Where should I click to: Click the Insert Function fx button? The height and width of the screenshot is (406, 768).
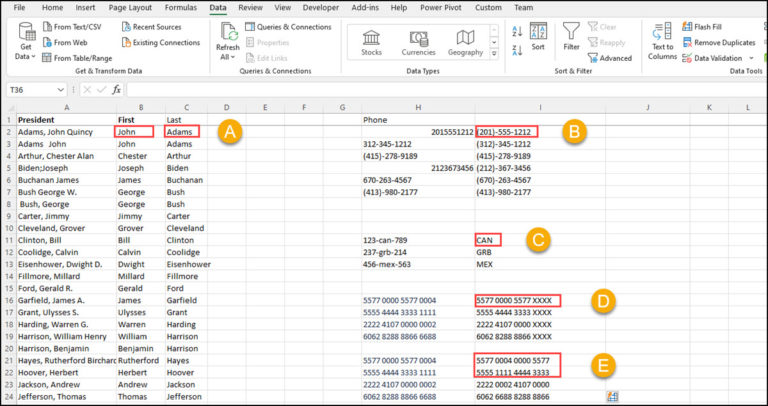(x=117, y=89)
